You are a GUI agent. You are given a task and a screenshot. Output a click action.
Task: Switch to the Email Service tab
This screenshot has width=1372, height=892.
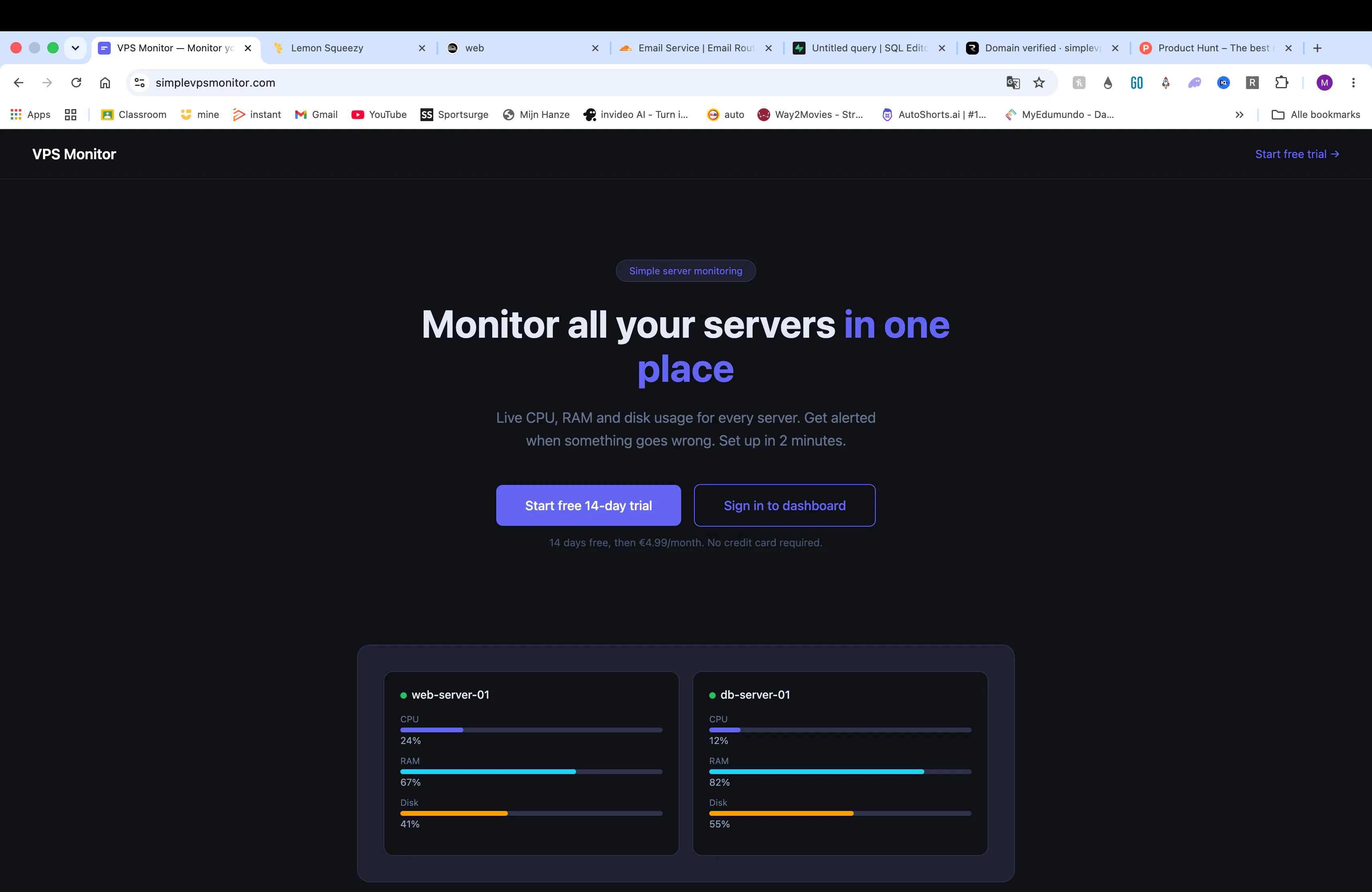click(696, 48)
